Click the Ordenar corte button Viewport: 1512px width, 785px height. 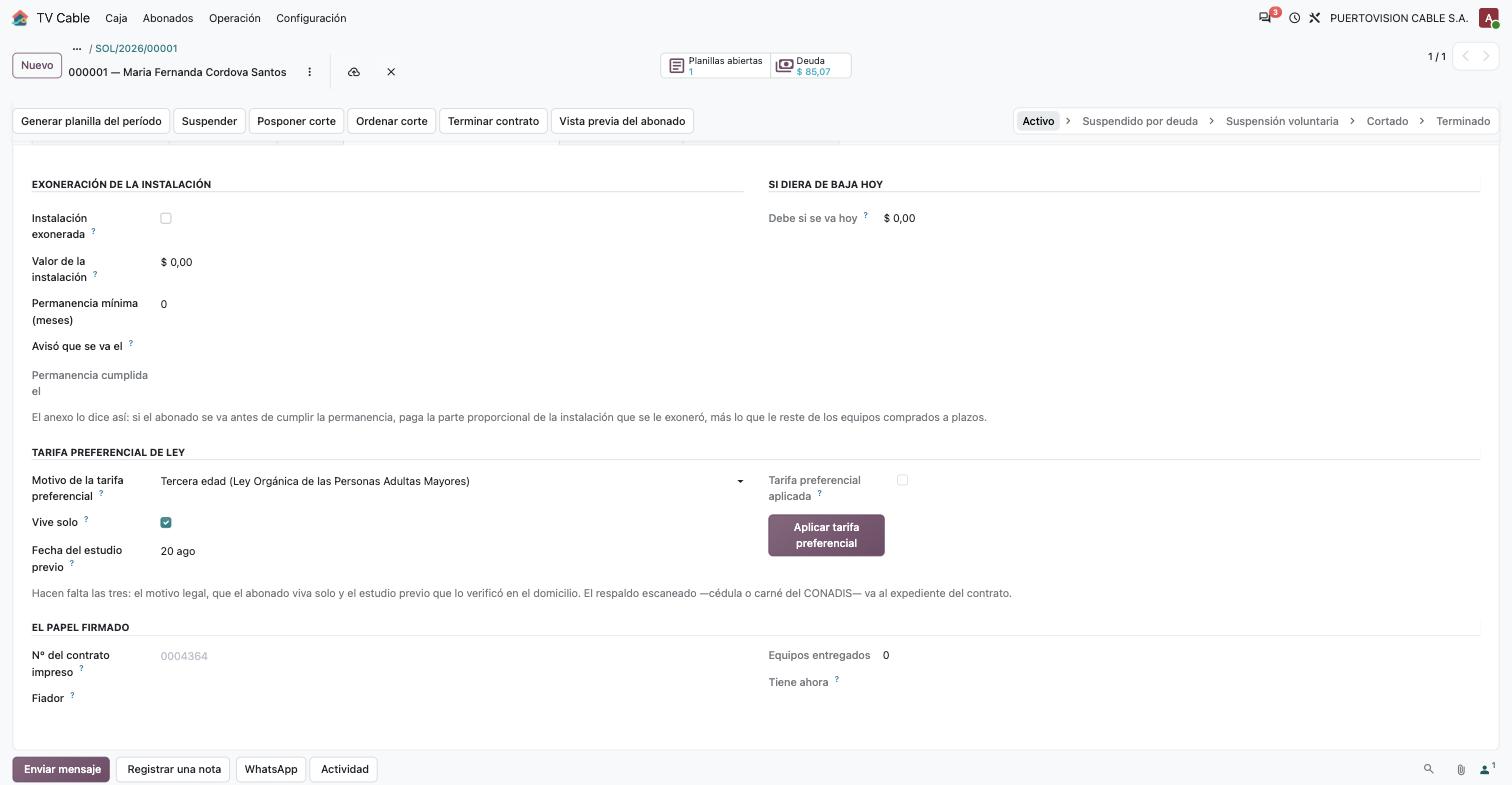[x=392, y=121]
